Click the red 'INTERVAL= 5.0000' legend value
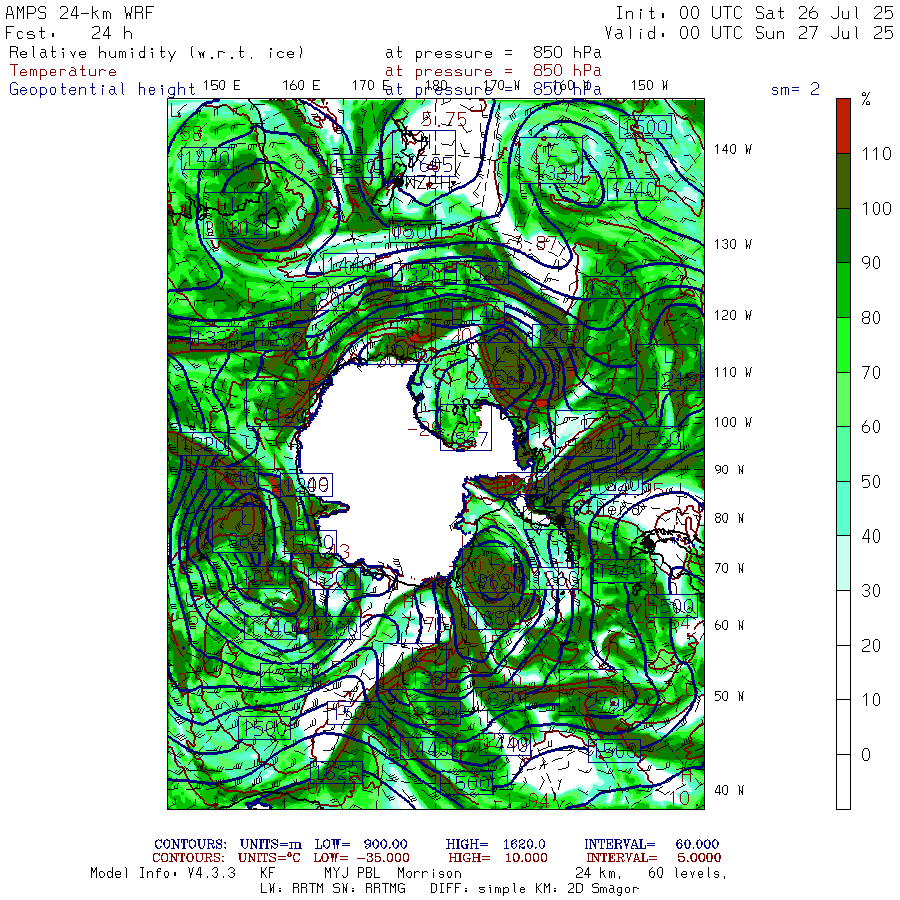The width and height of the screenshot is (900, 900). (x=654, y=858)
